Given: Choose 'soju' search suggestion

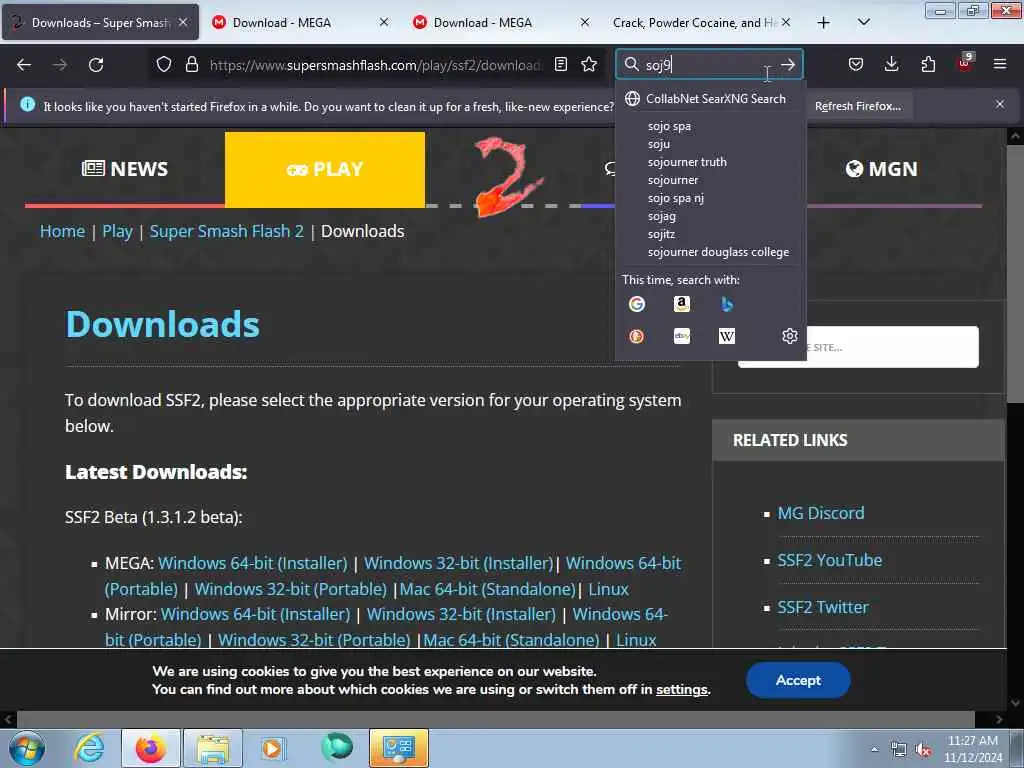Looking at the screenshot, I should pyautogui.click(x=711, y=144).
